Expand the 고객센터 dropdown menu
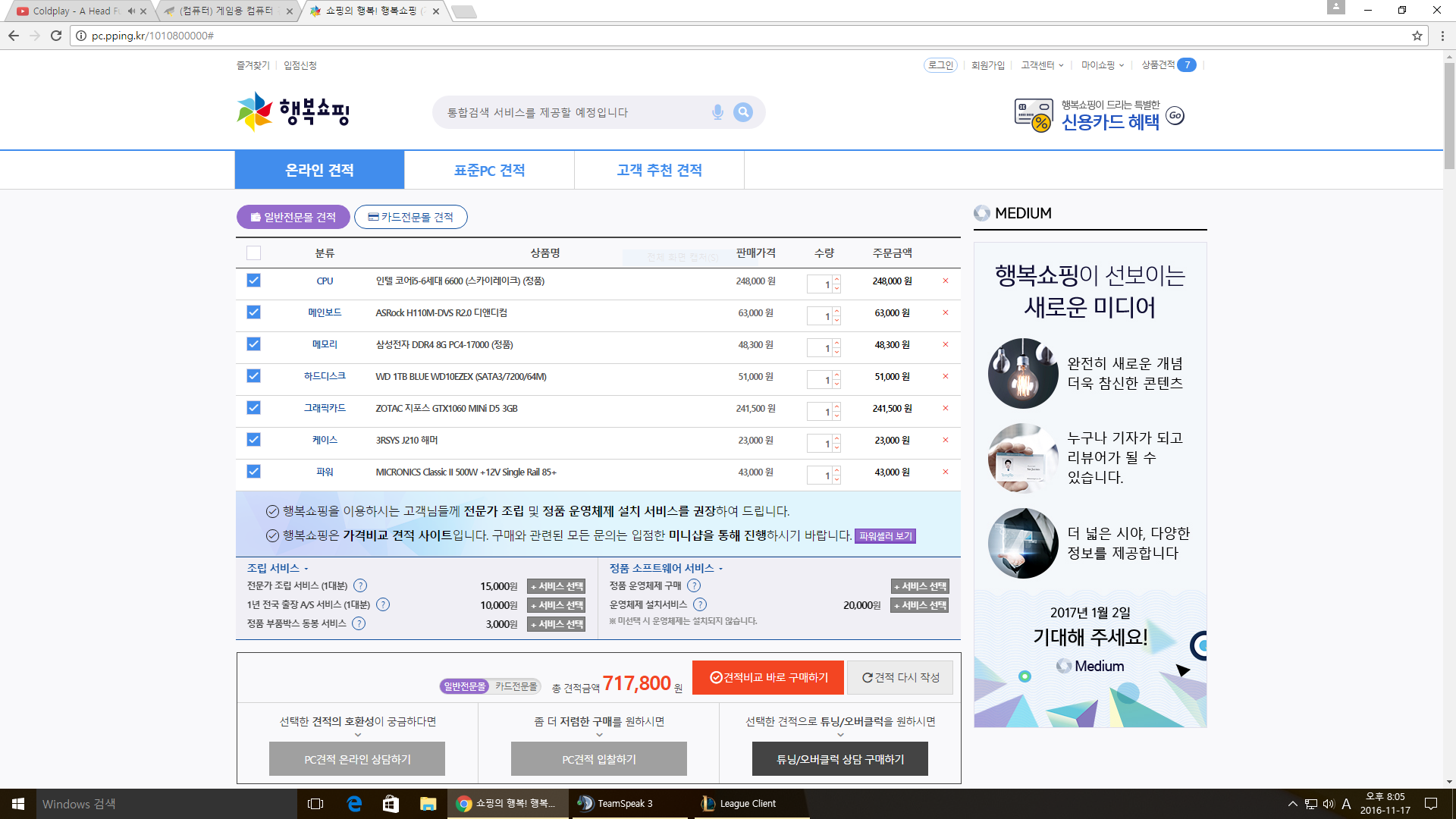The width and height of the screenshot is (1456, 819). point(1041,65)
